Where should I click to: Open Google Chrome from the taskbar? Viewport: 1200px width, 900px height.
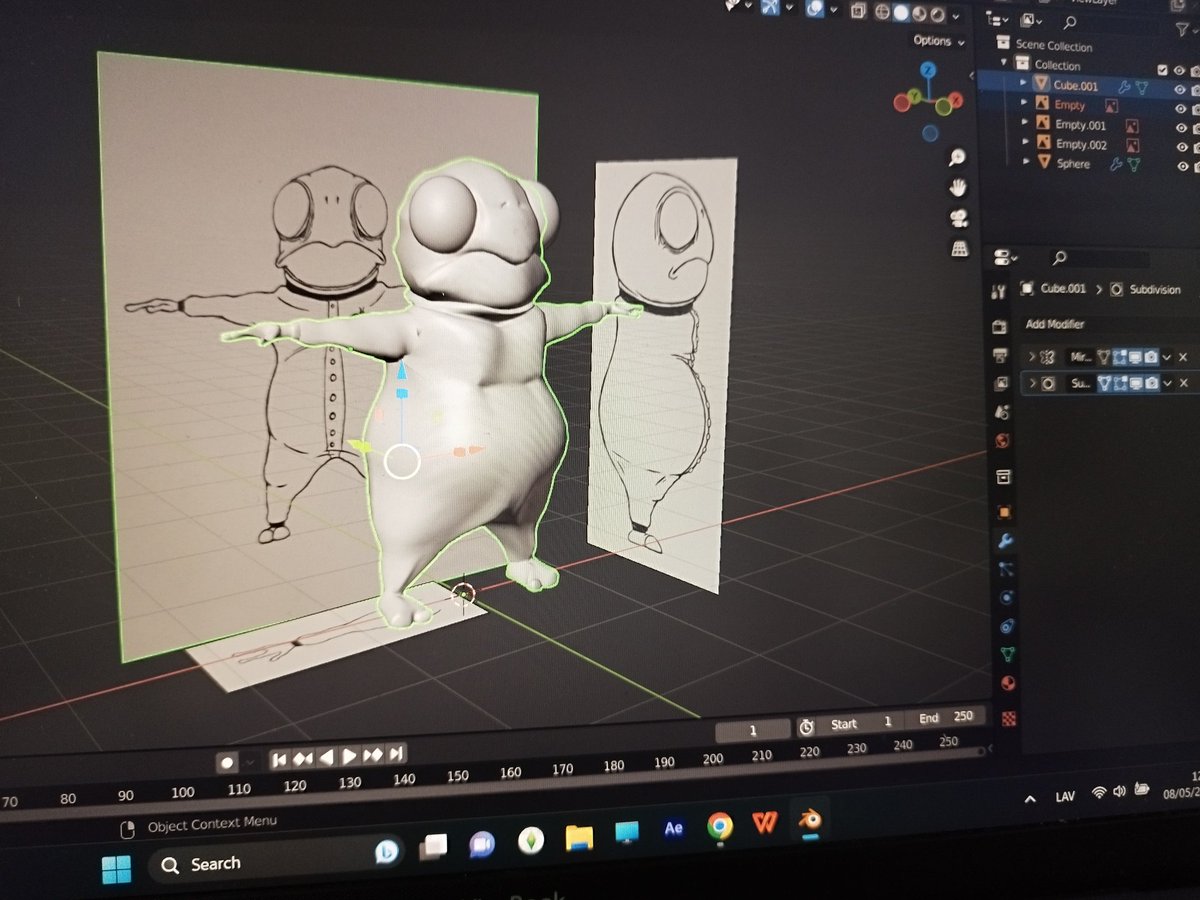click(x=719, y=826)
